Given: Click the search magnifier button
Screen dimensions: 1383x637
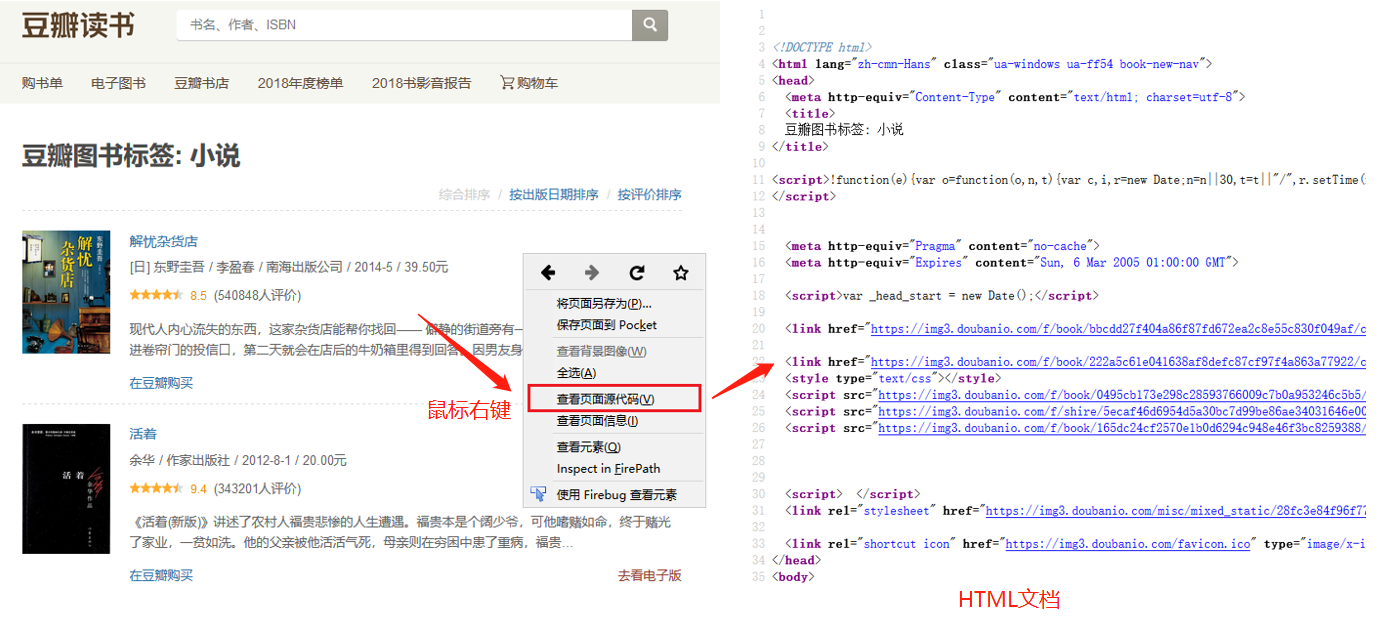Looking at the screenshot, I should pos(650,24).
